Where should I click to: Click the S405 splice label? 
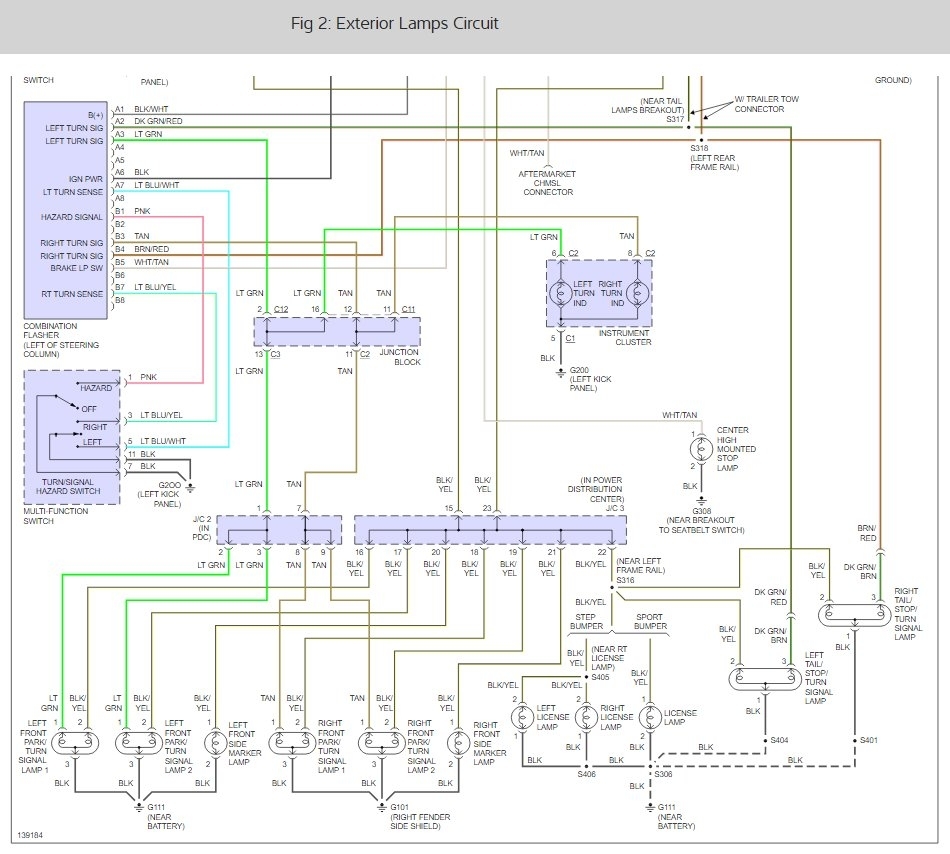point(600,677)
